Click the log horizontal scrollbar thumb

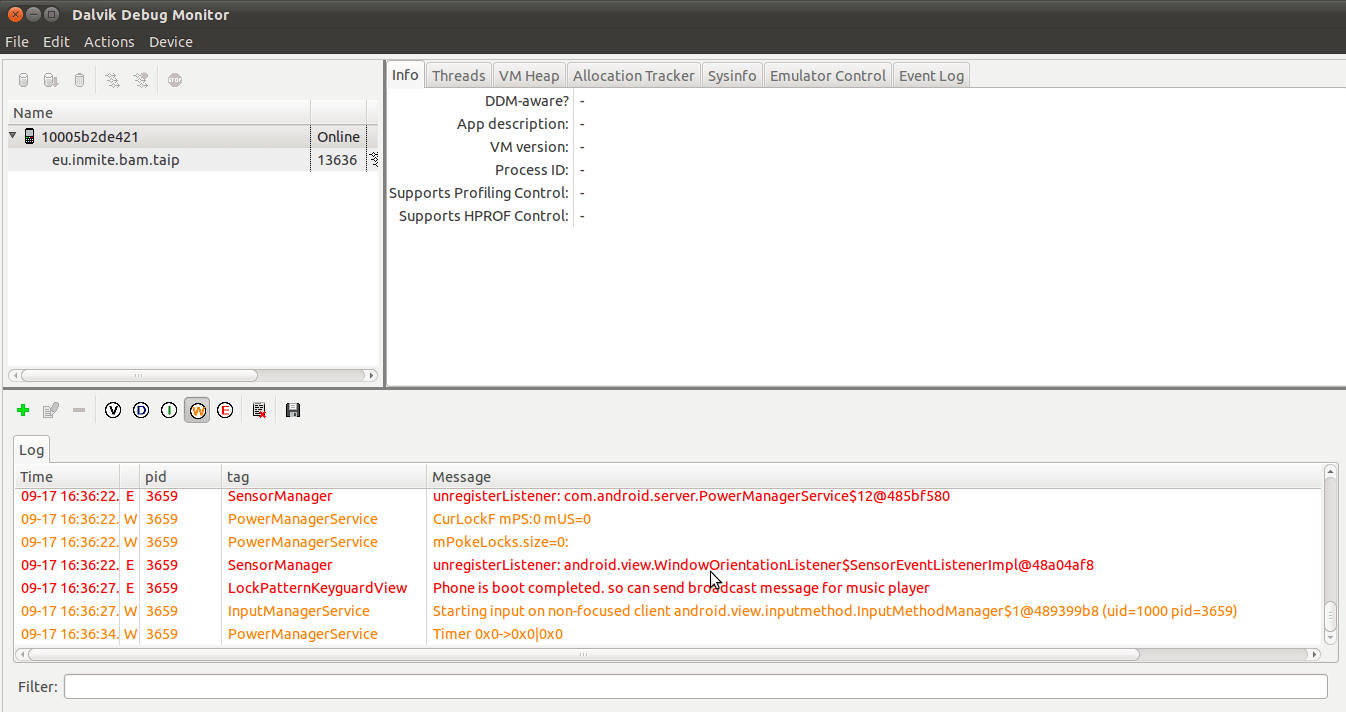pos(584,655)
